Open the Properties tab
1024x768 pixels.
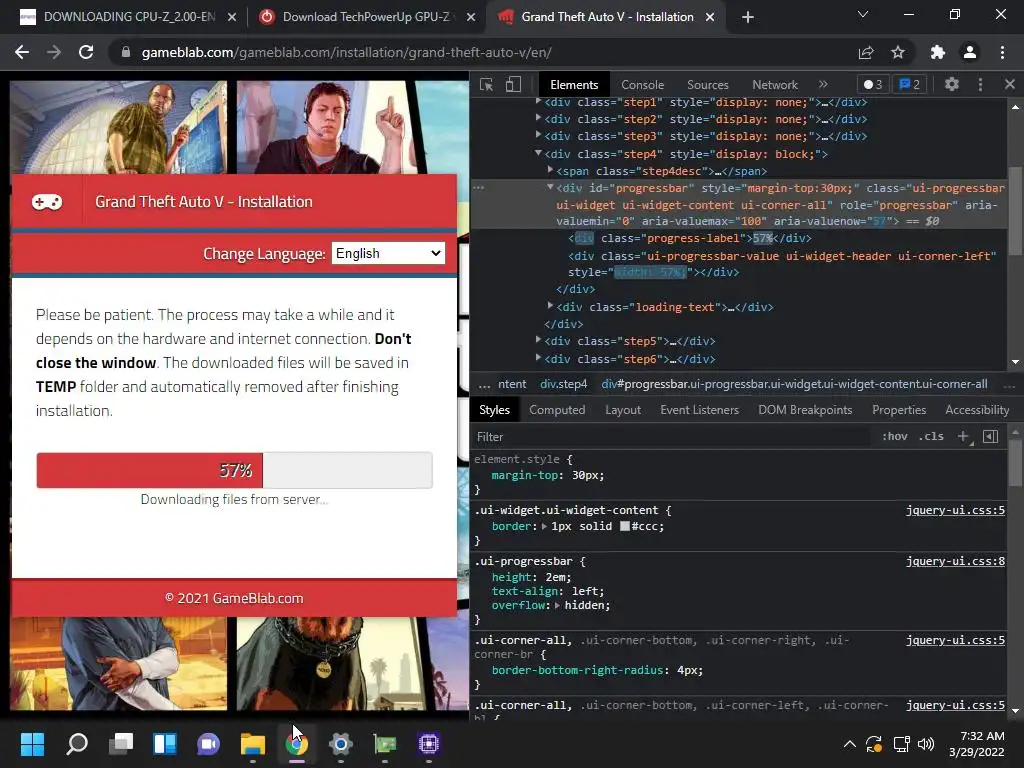899,409
